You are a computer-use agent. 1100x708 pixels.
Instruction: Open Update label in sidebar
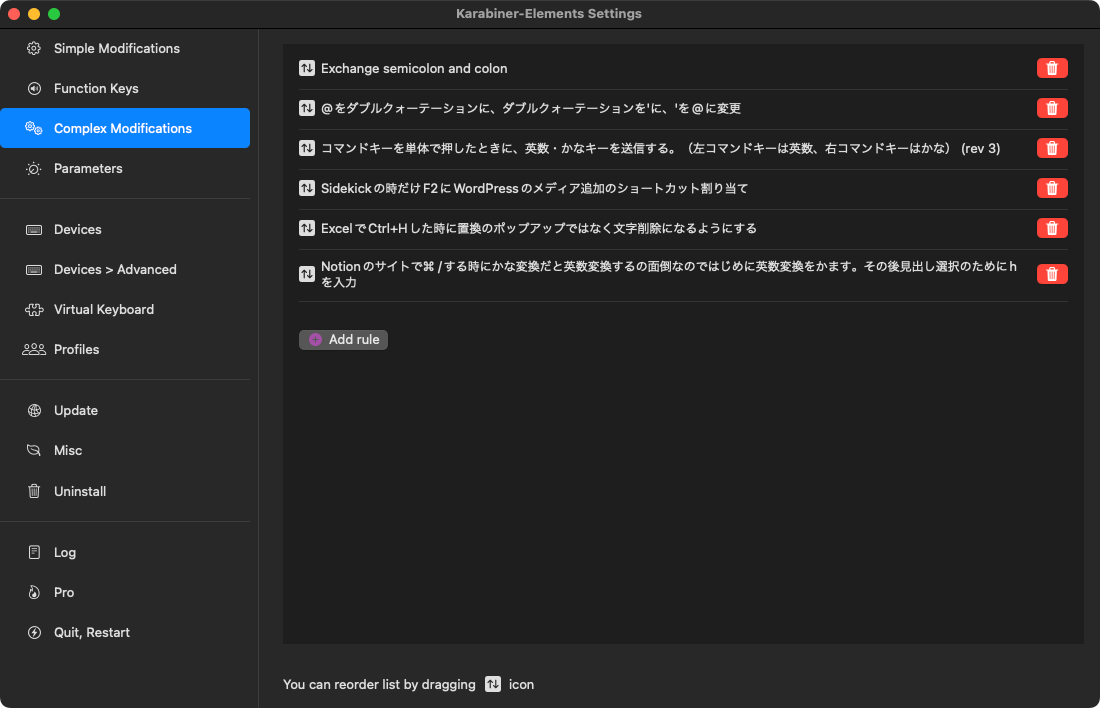coord(76,410)
